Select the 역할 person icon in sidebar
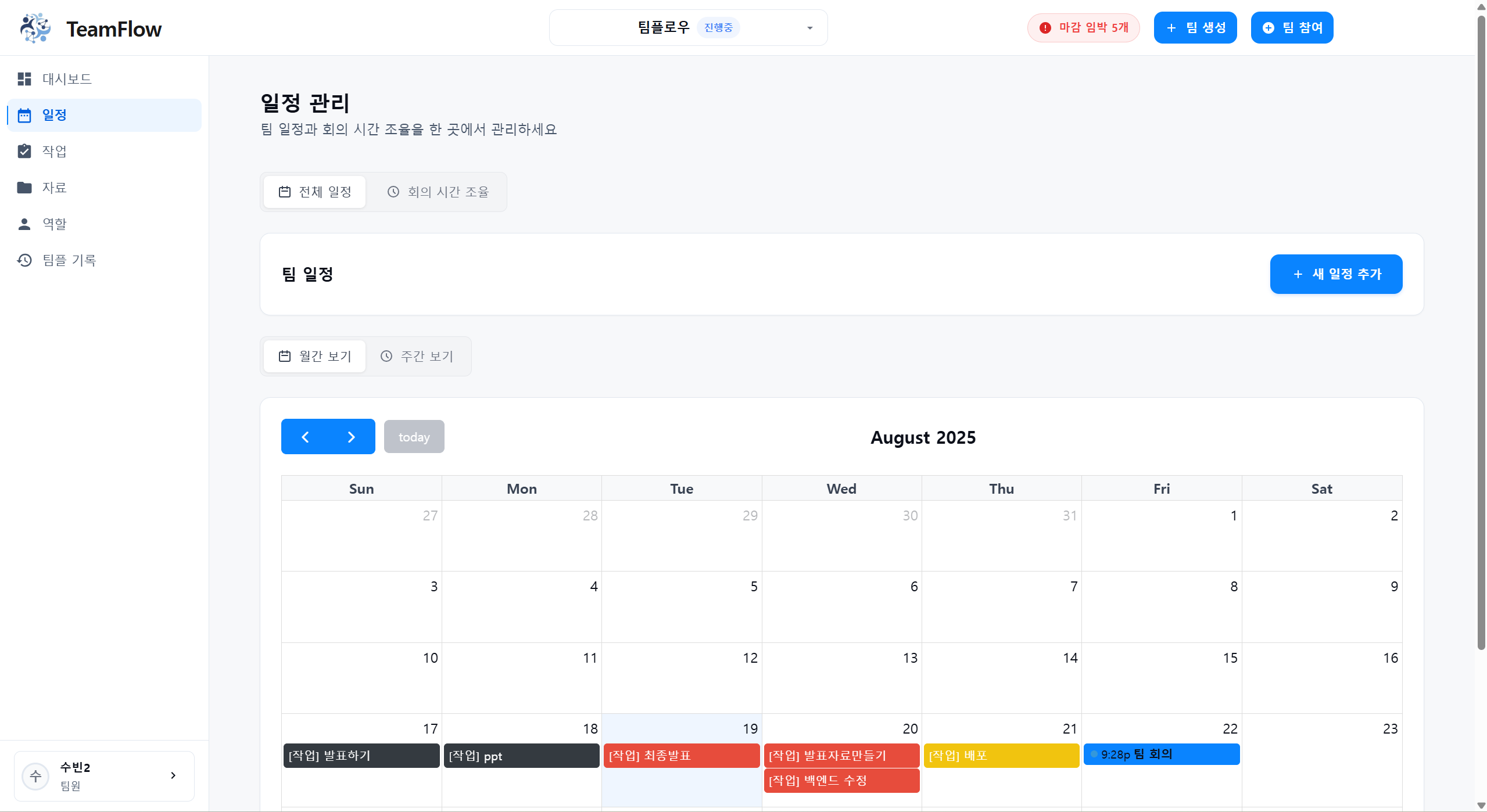The width and height of the screenshot is (1487, 812). [x=24, y=224]
